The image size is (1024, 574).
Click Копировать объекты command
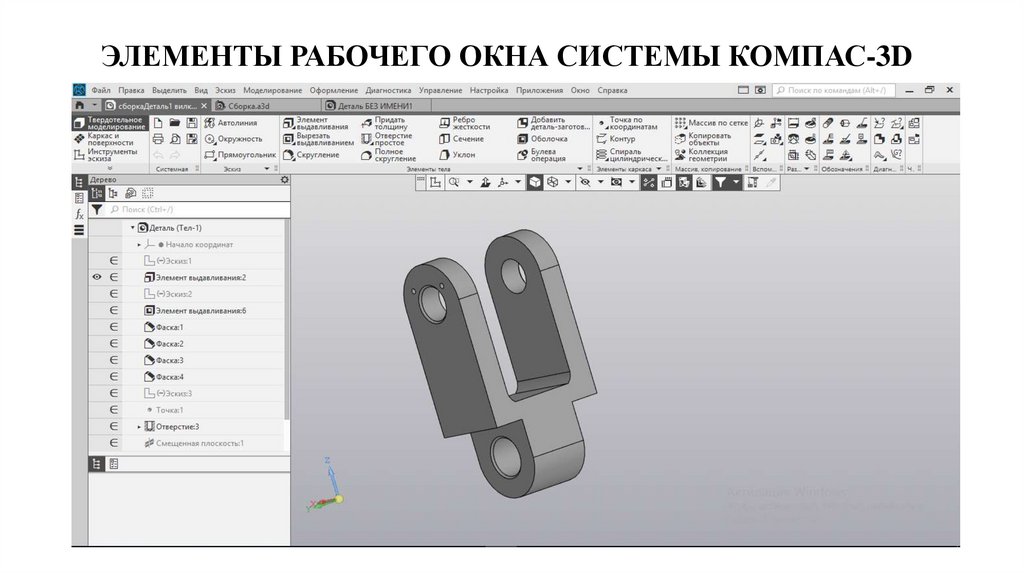[x=703, y=139]
